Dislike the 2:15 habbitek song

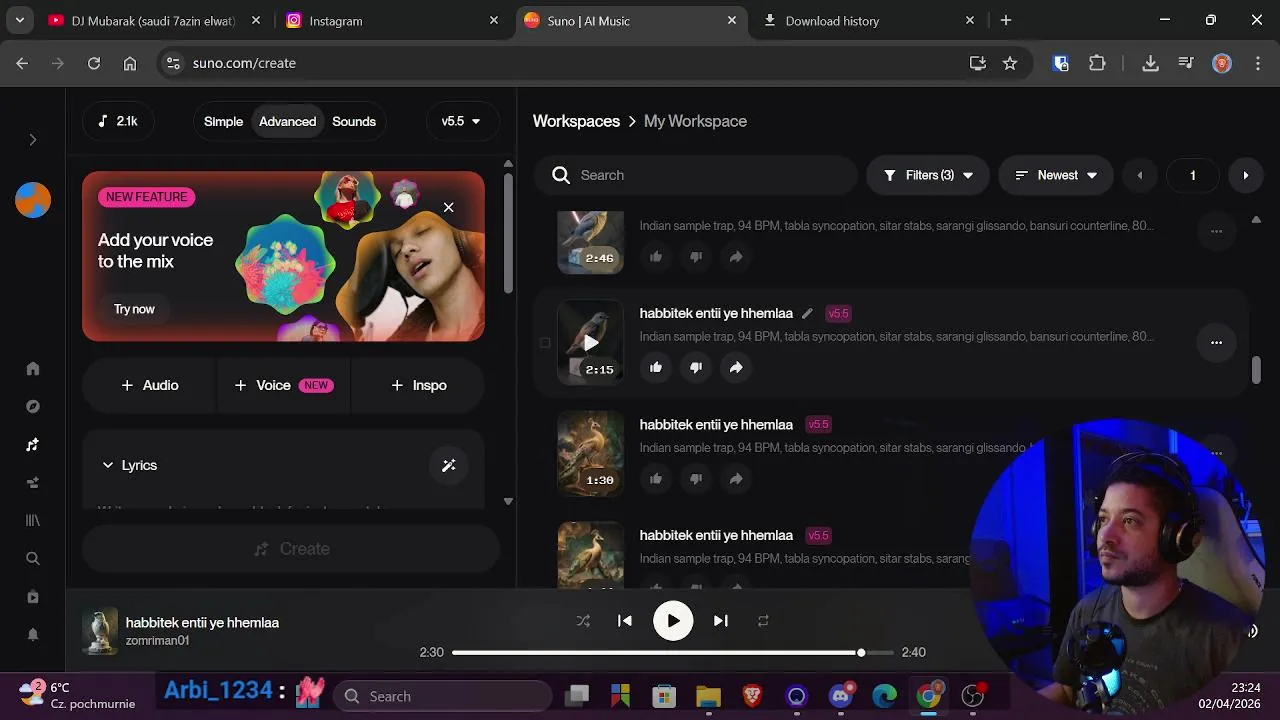[x=696, y=367]
